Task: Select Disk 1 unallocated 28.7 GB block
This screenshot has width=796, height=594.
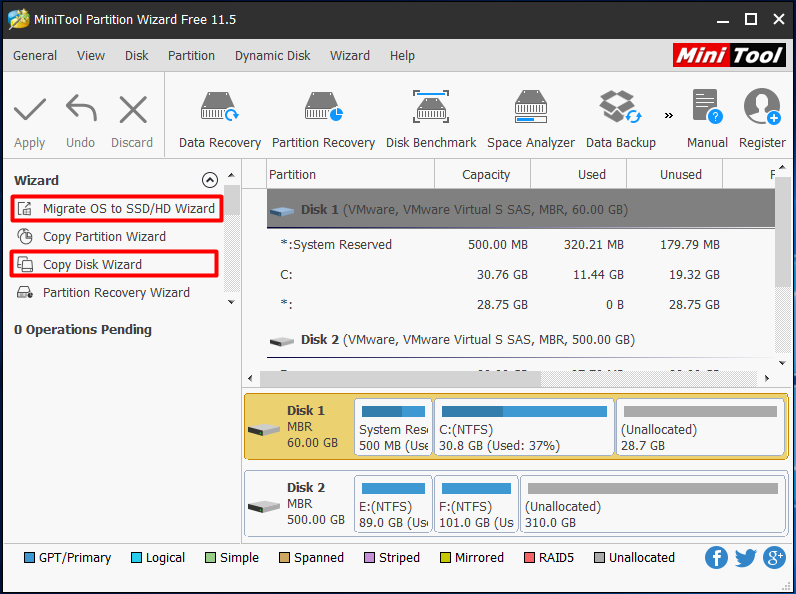Action: coord(700,427)
